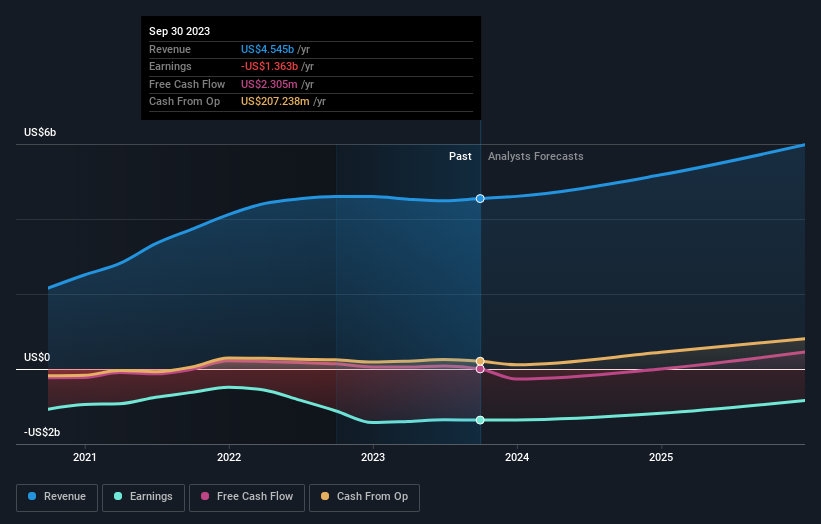Toggle the Earnings legend button
Screen dimensions: 821x524
[143, 497]
